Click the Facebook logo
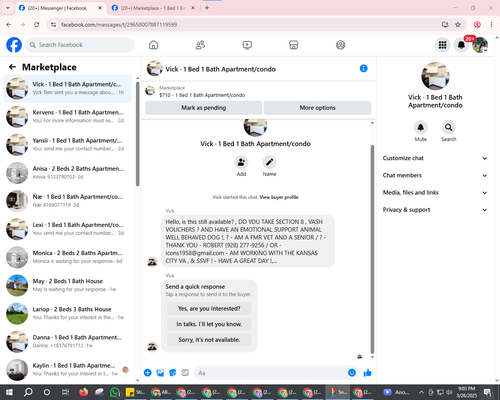 click(14, 45)
